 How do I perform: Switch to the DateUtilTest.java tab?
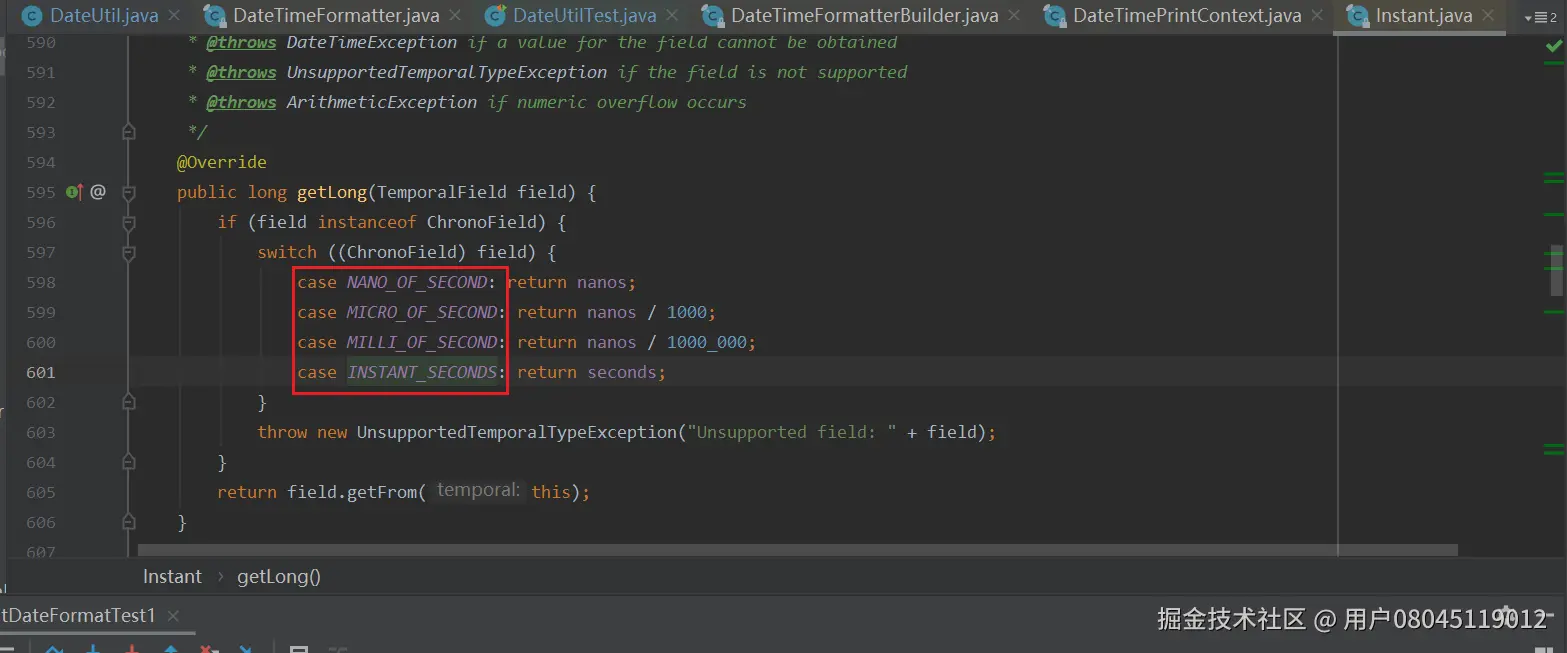pyautogui.click(x=585, y=15)
